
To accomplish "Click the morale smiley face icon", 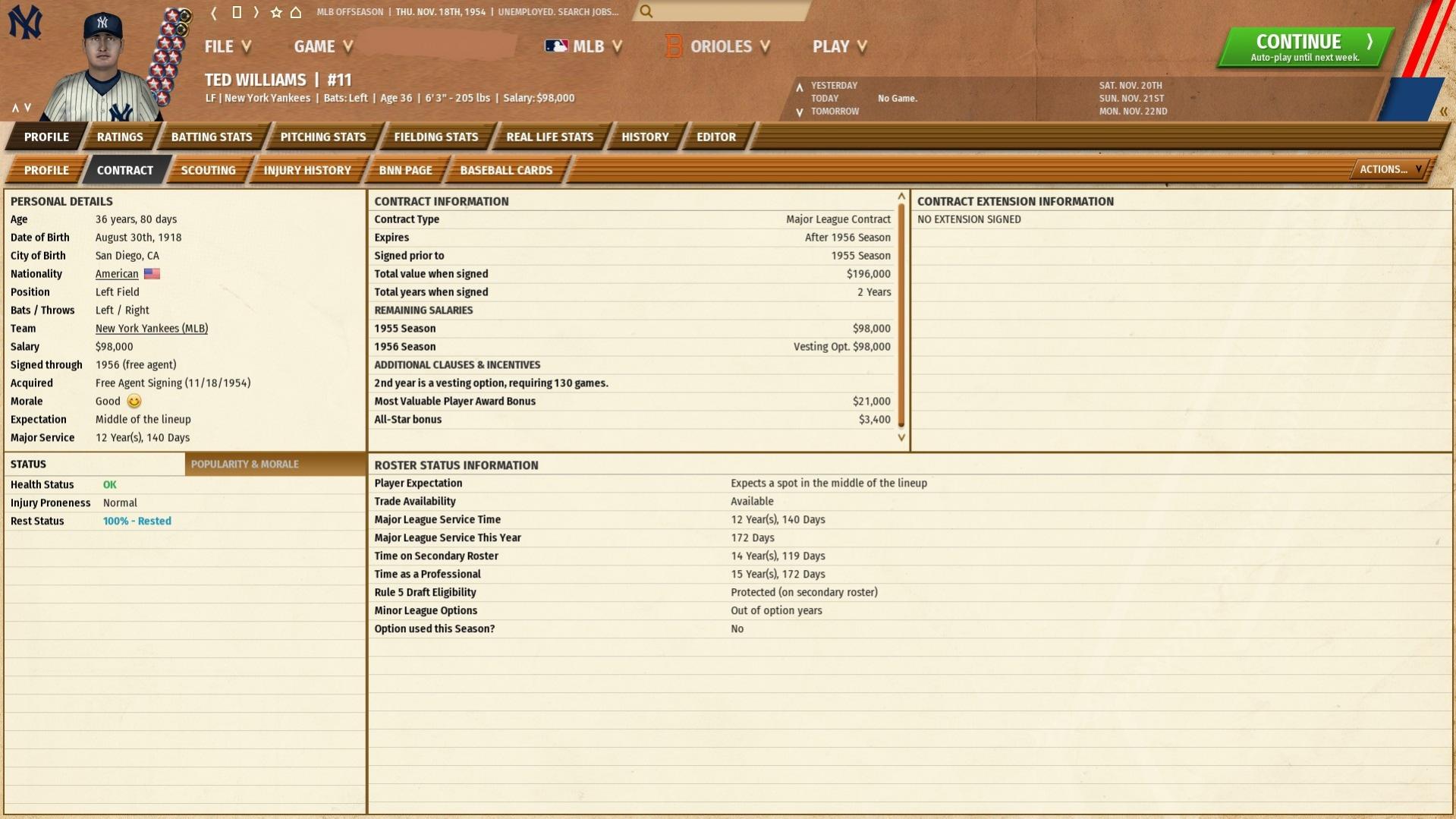I will click(x=134, y=402).
